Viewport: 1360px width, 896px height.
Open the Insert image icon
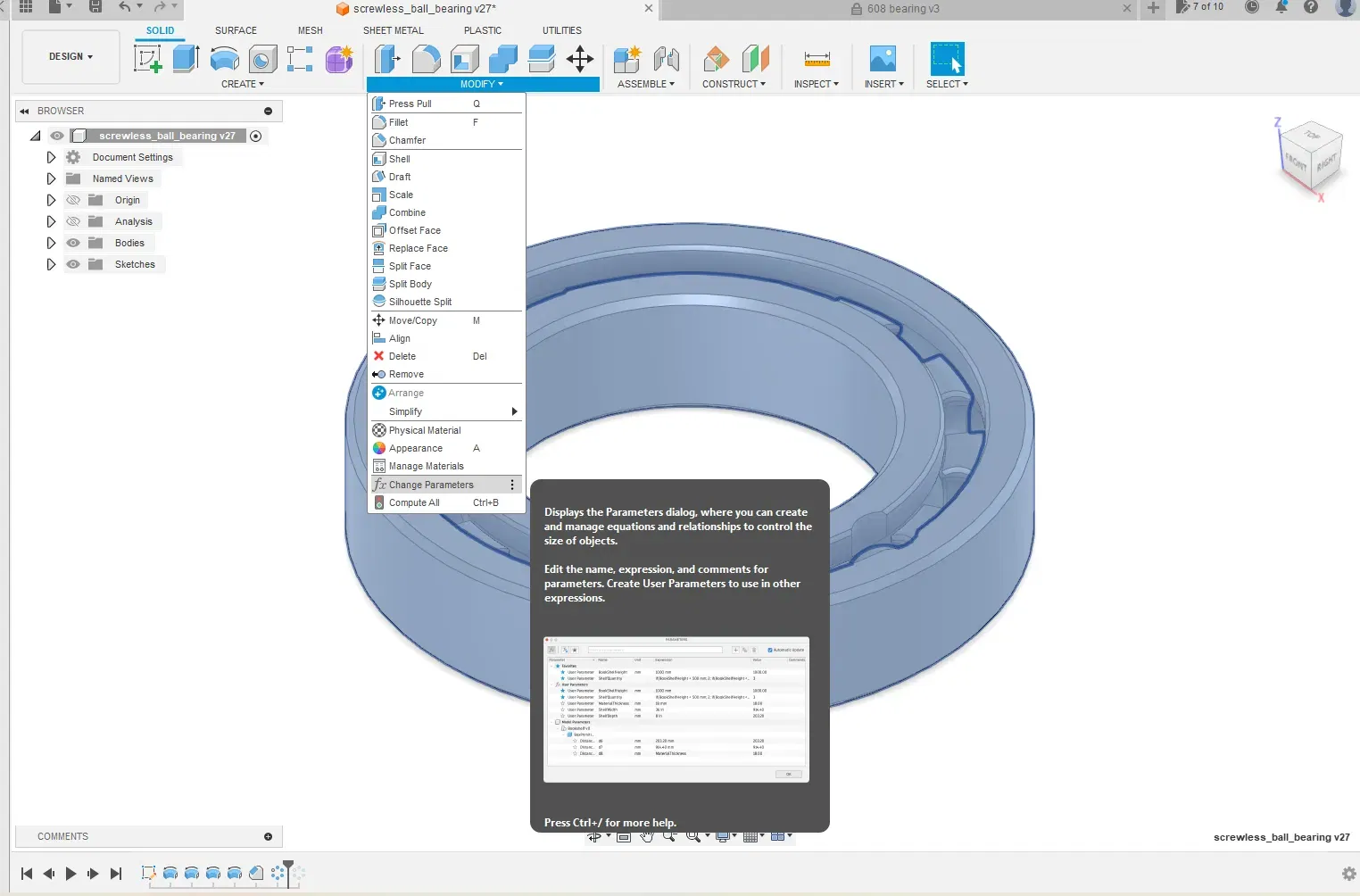tap(883, 60)
